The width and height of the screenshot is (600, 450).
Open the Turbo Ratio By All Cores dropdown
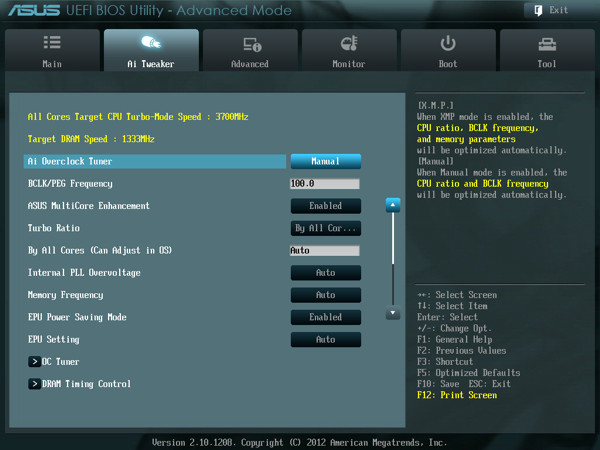coord(326,228)
